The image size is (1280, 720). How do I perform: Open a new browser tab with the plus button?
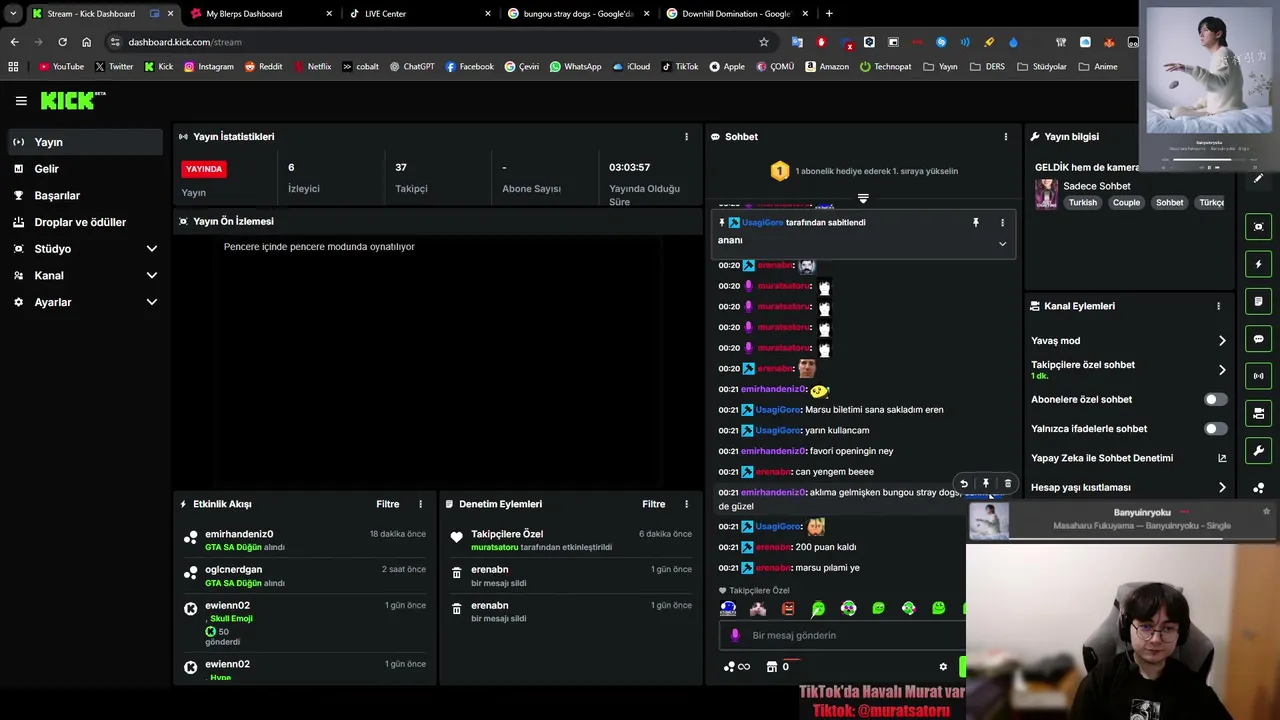(x=829, y=14)
